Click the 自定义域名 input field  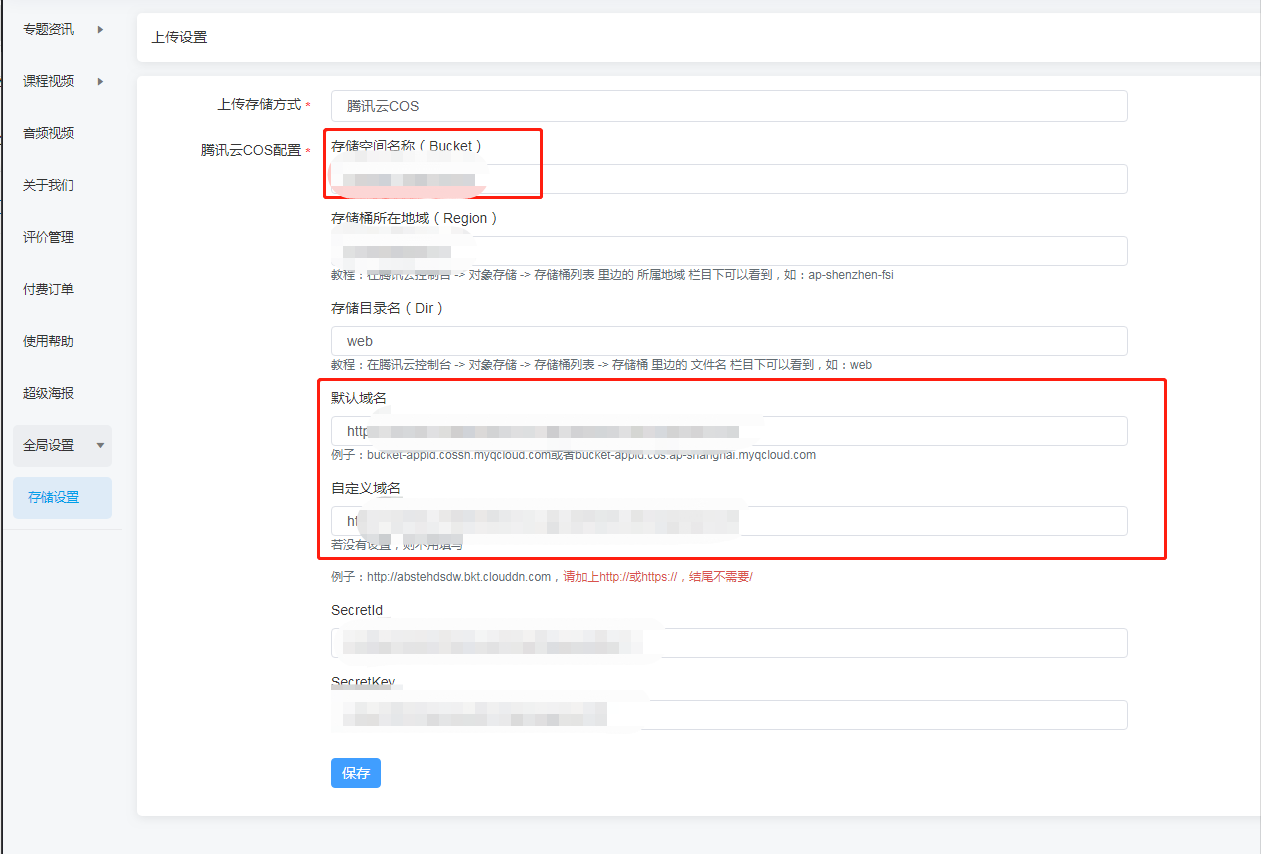pos(729,521)
